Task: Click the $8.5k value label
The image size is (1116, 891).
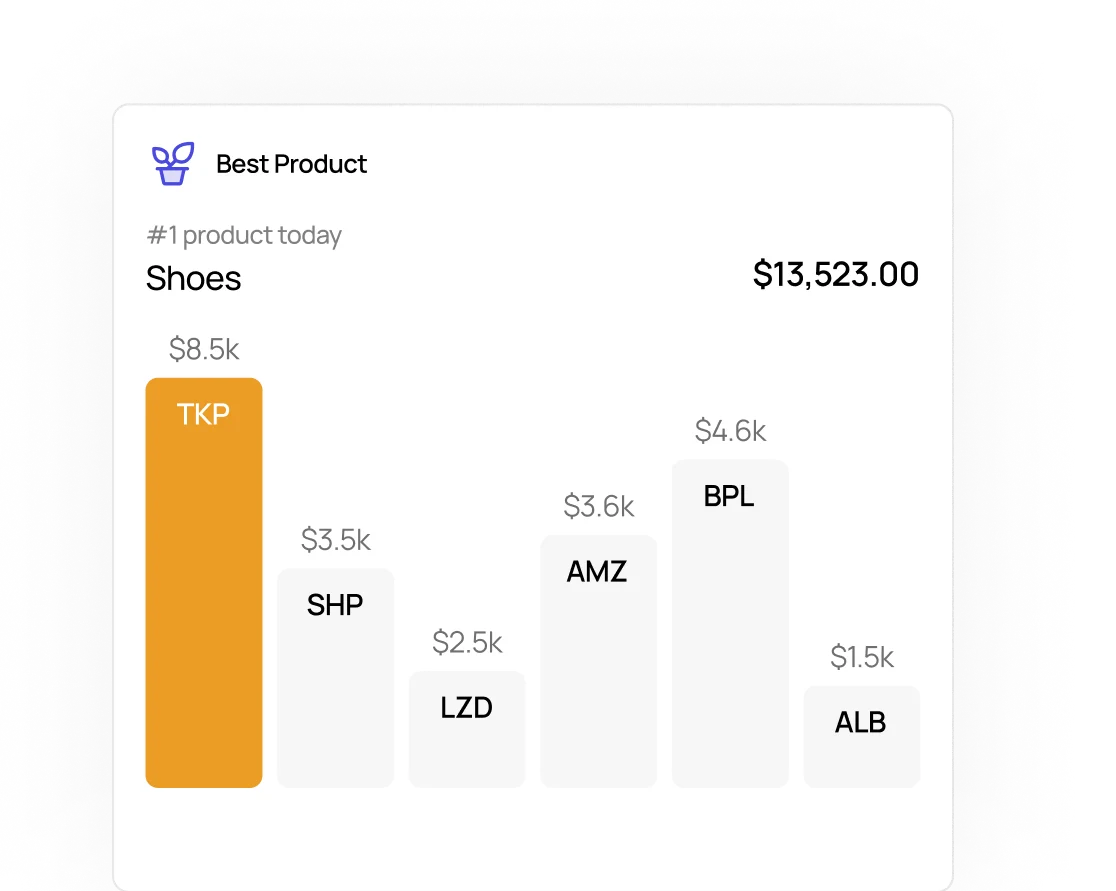Action: pyautogui.click(x=204, y=349)
